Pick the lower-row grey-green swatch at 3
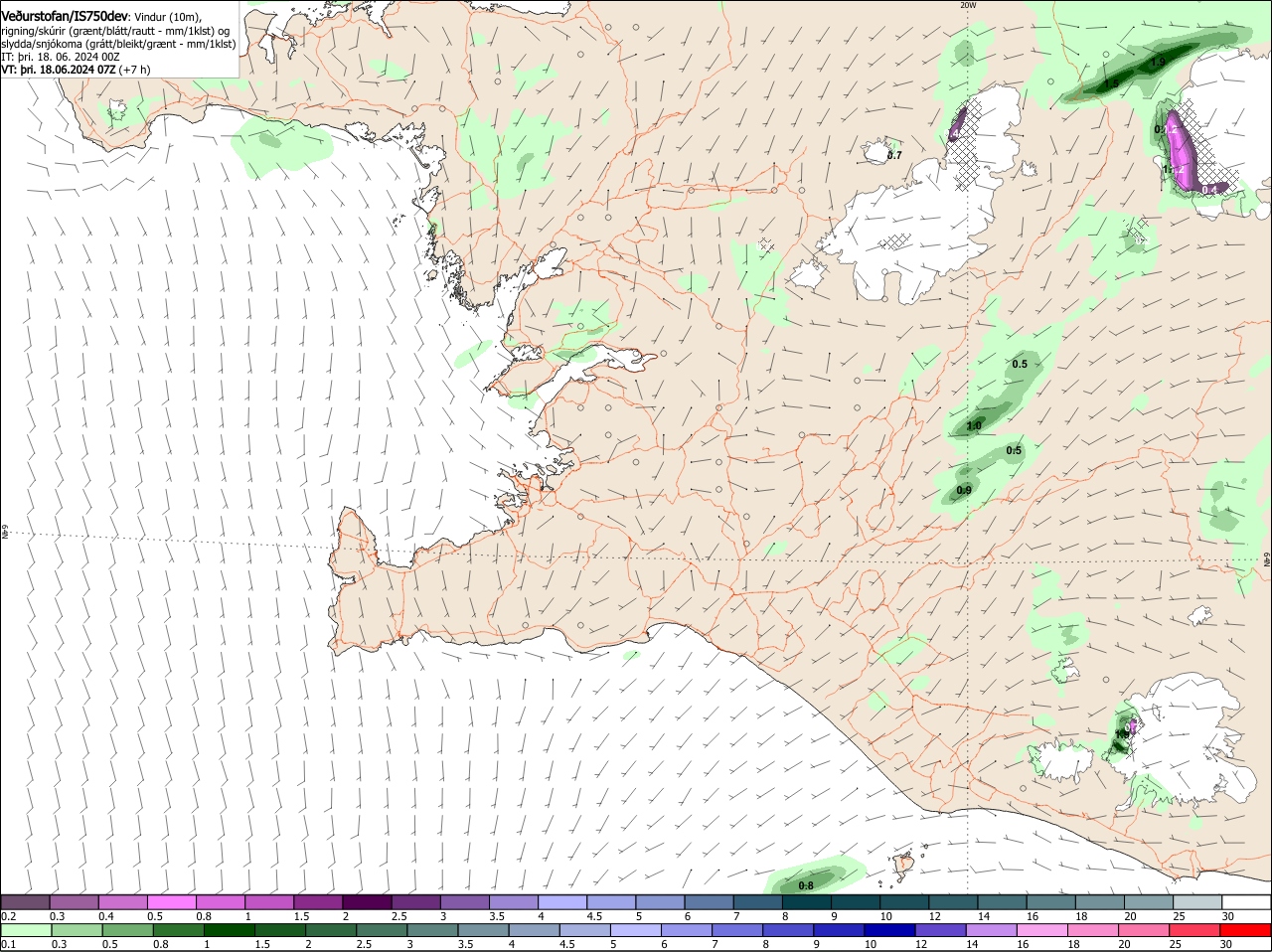The image size is (1272, 952). click(x=433, y=930)
